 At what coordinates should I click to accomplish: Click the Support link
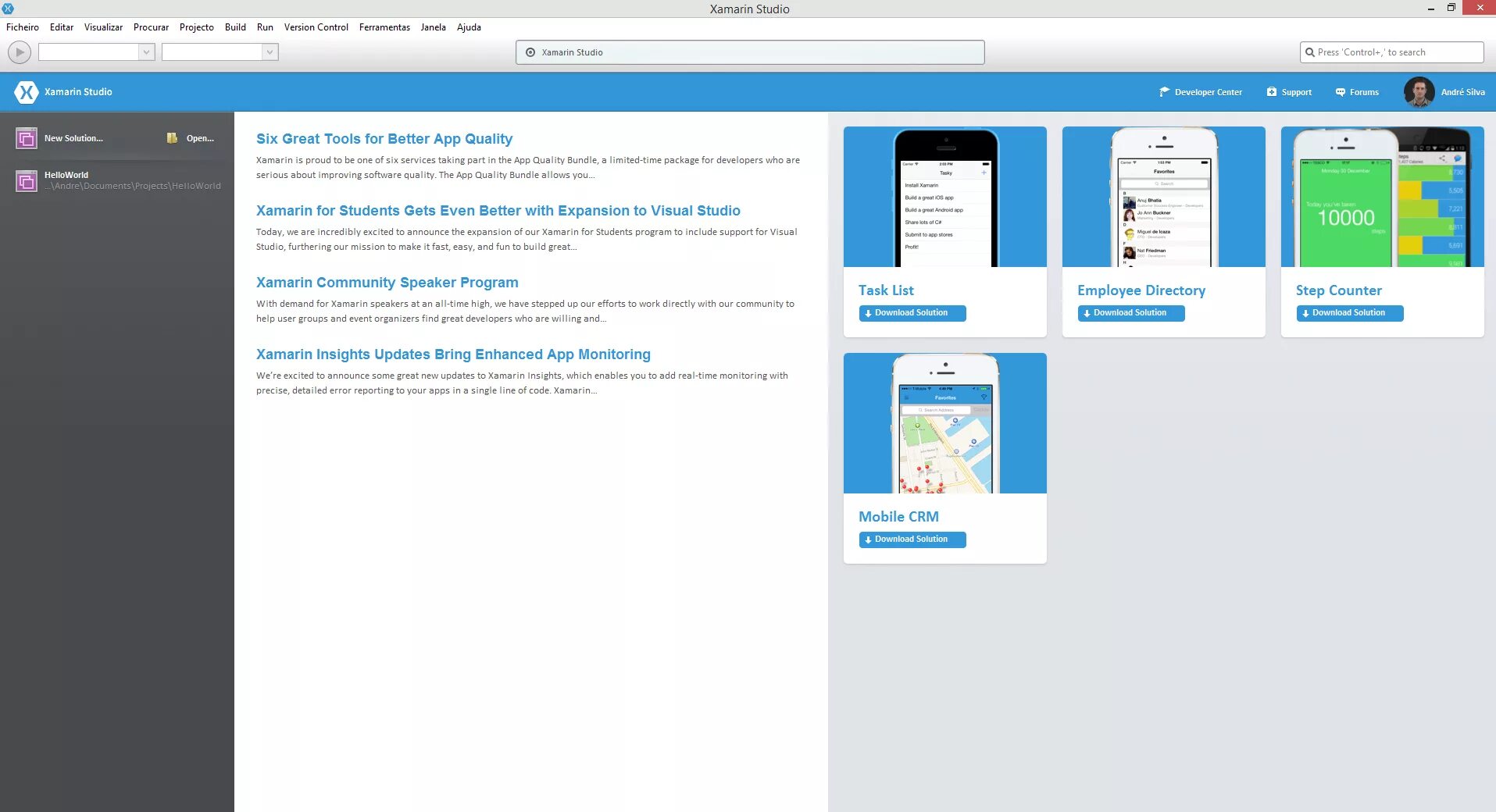click(1297, 92)
